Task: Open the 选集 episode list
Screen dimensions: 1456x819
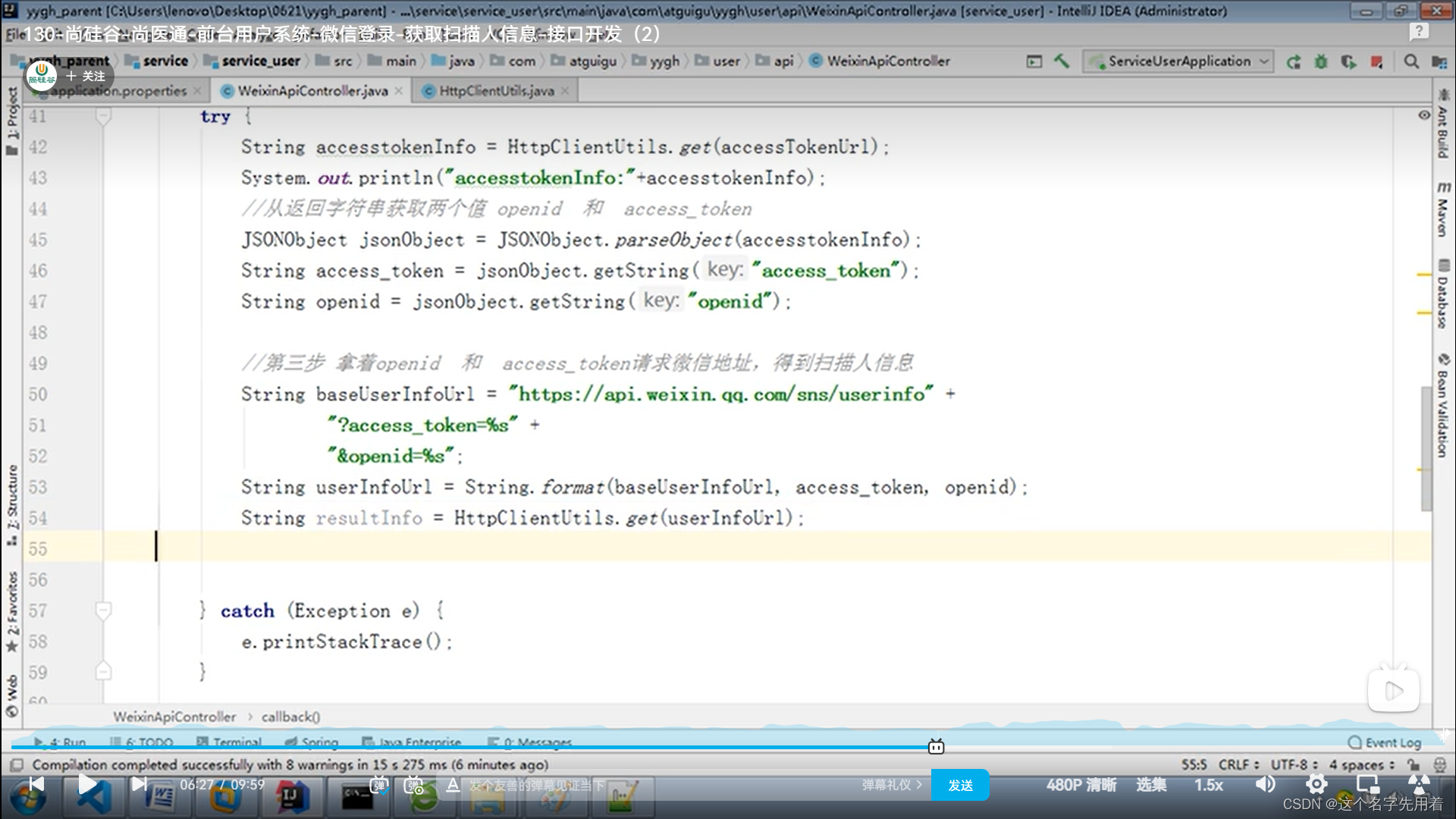Action: [1151, 786]
